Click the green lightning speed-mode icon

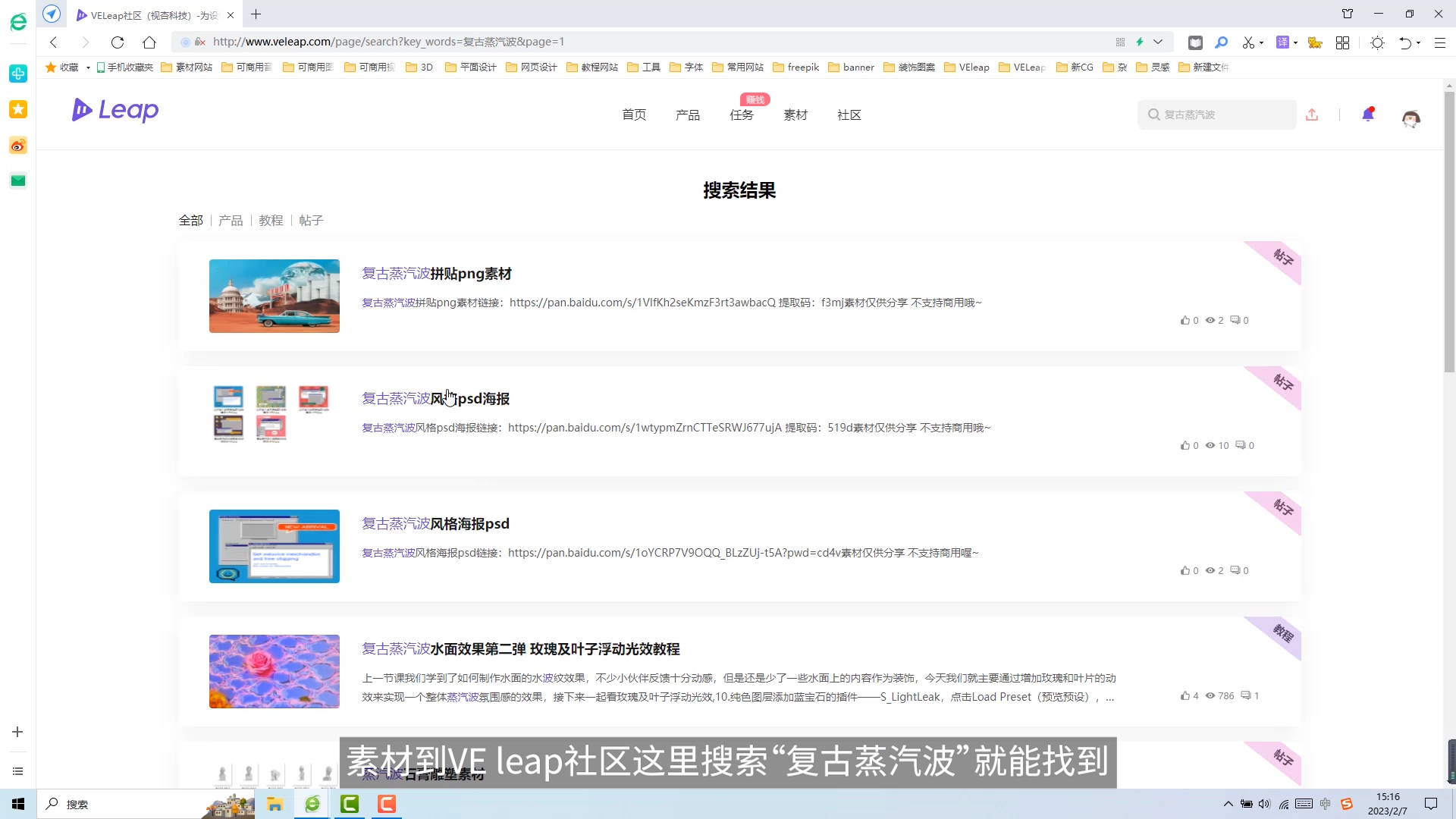(1140, 42)
